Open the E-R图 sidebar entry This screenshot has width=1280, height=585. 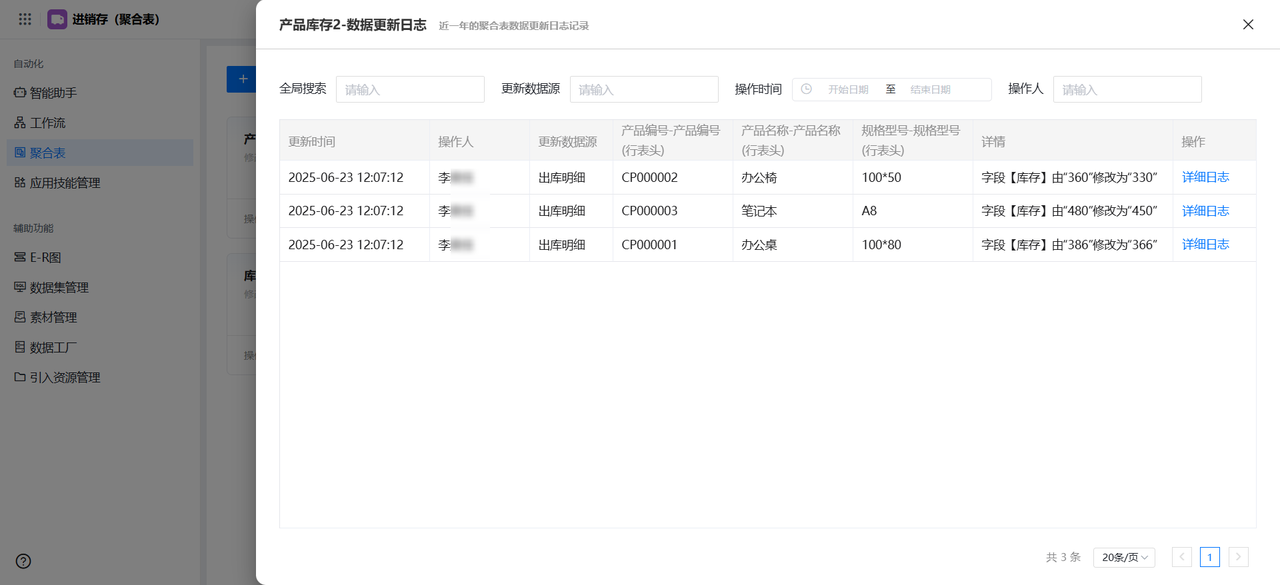(45, 257)
